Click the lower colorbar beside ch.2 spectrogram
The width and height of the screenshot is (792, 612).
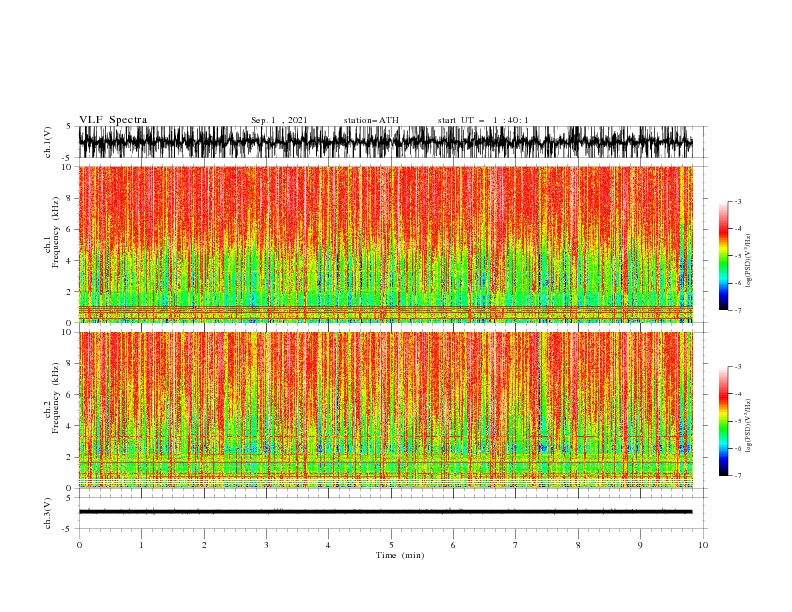coord(723,421)
